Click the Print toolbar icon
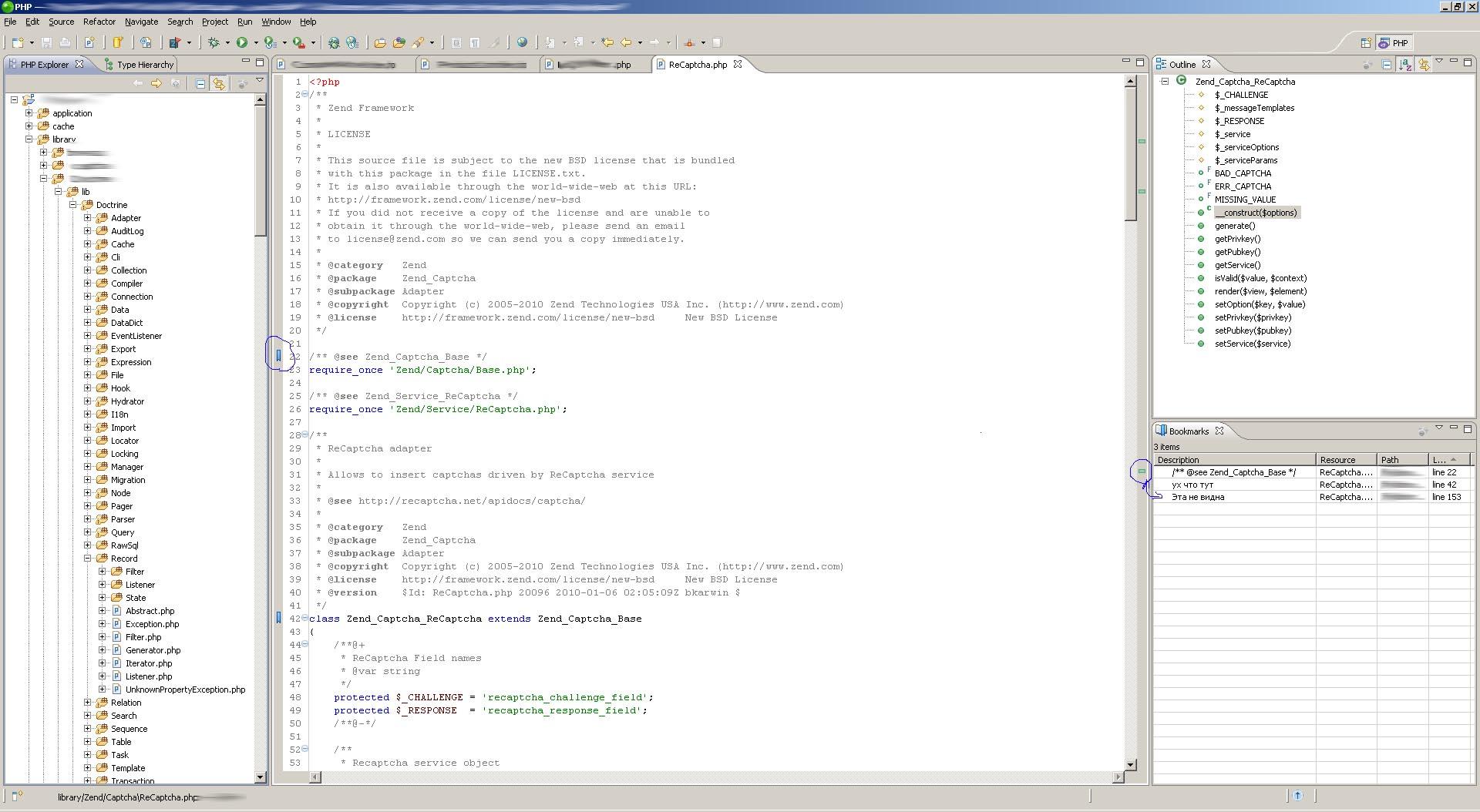1480x812 pixels. pos(65,43)
